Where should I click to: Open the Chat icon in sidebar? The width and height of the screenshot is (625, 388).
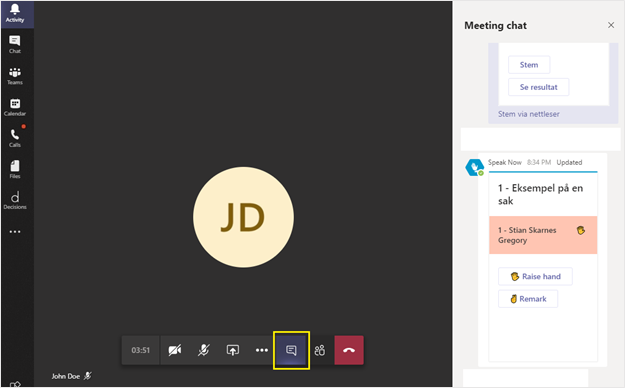point(15,44)
